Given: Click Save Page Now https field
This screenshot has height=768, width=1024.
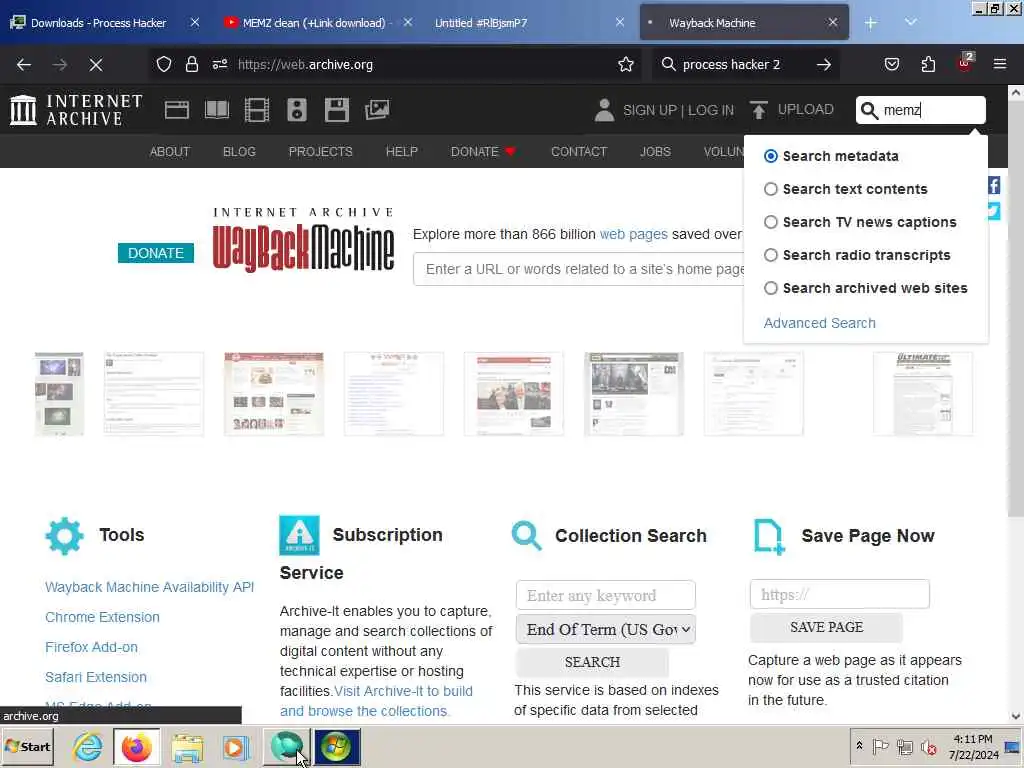Looking at the screenshot, I should [x=840, y=594].
